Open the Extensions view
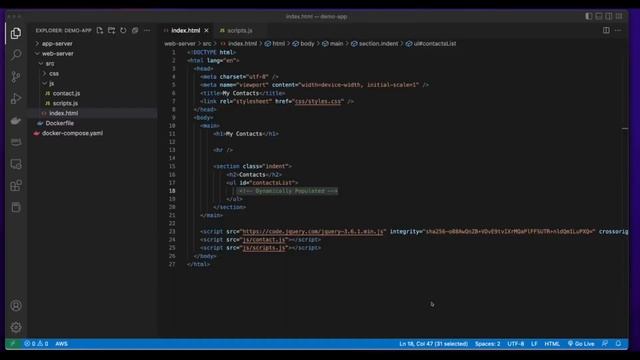640x360 pixels. [16, 186]
